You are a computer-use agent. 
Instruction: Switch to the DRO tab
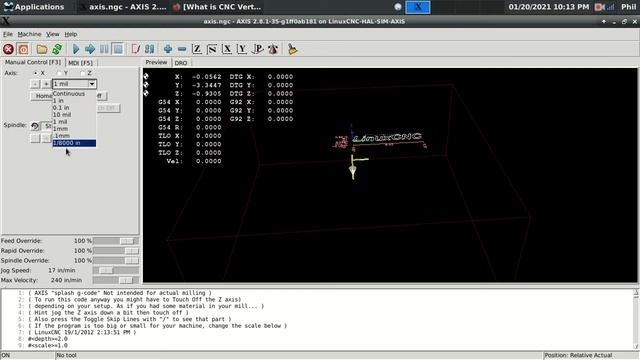[181, 63]
